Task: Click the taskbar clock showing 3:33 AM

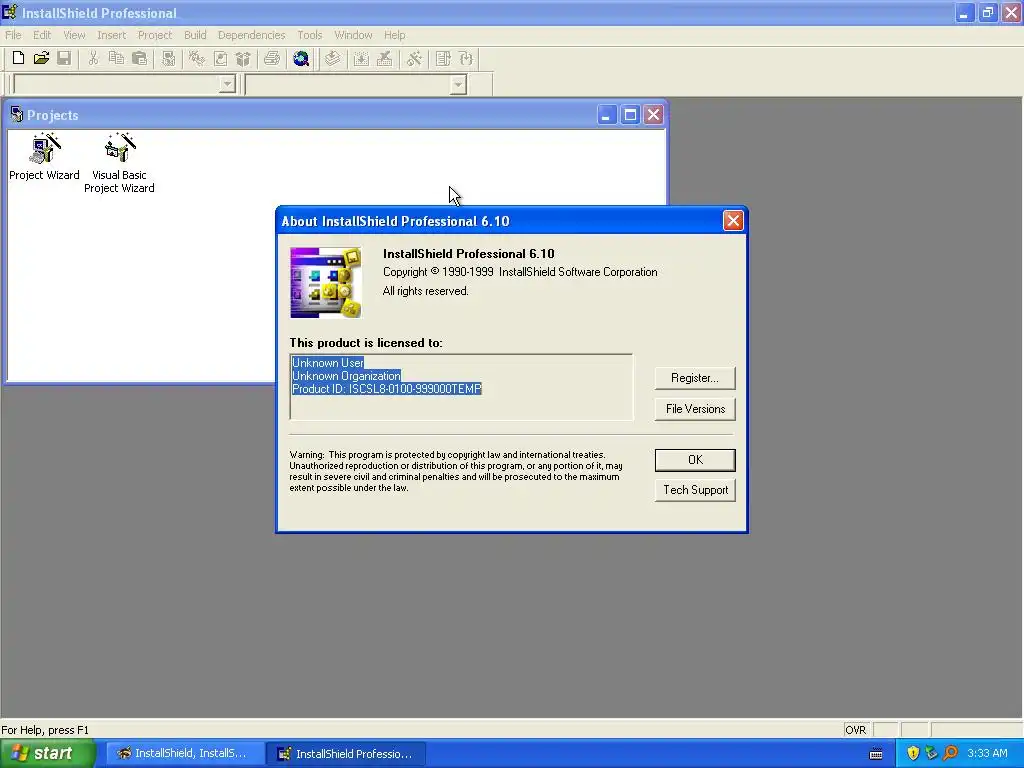Action: (987, 753)
